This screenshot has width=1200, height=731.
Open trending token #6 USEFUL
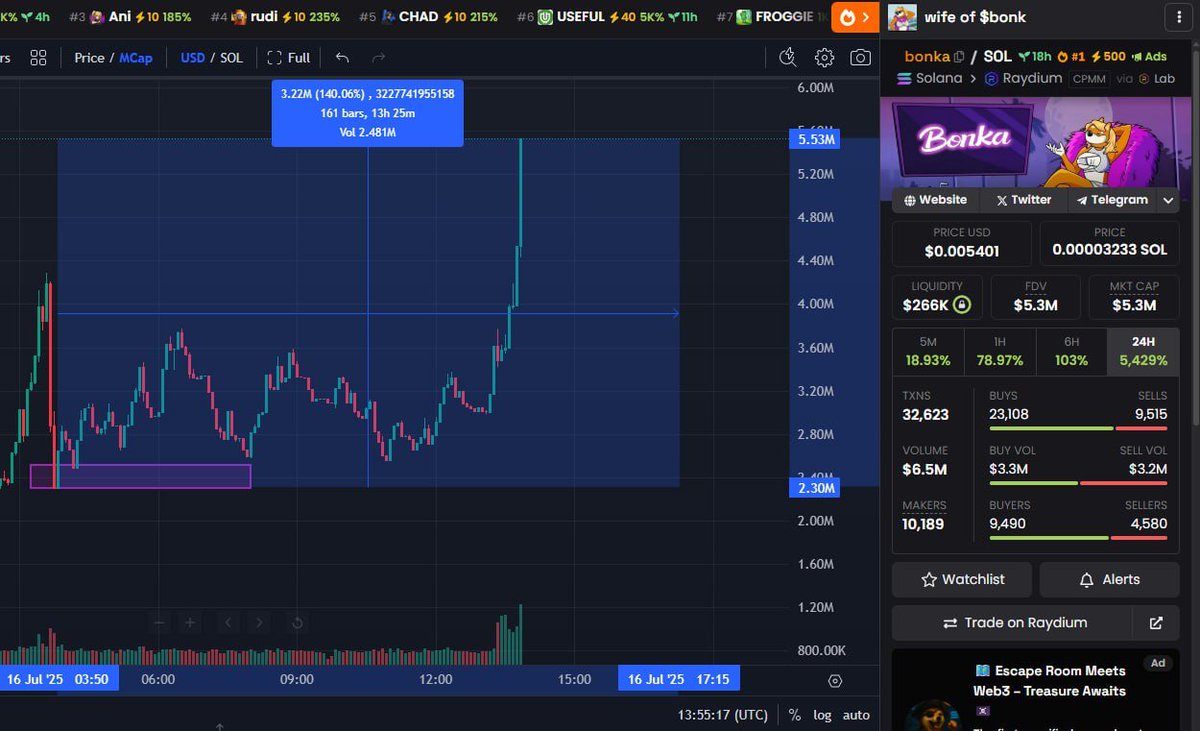click(609, 17)
